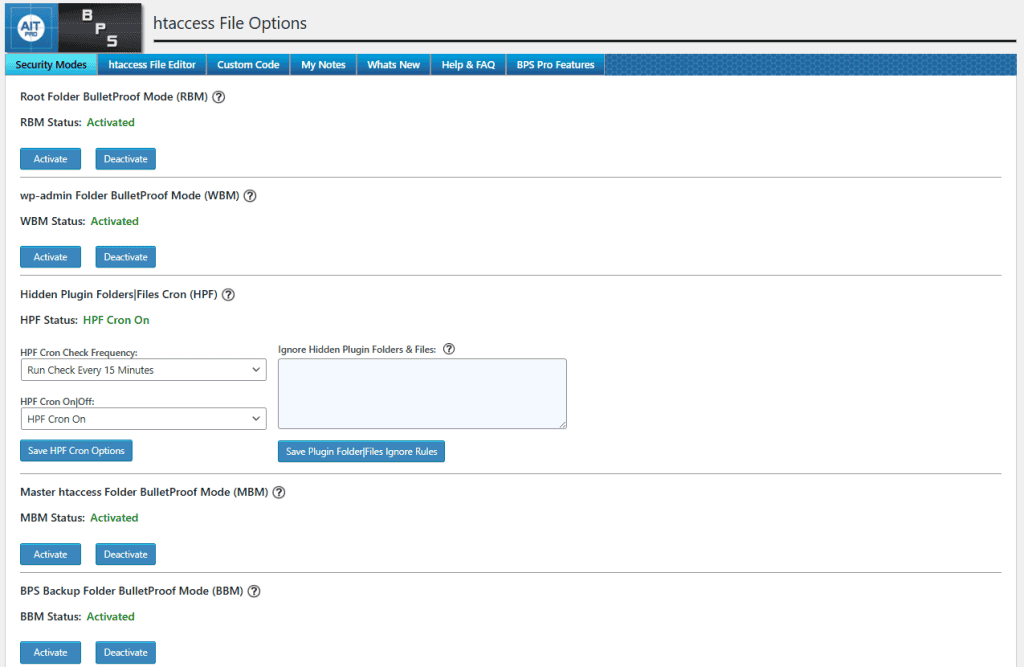Image resolution: width=1024 pixels, height=667 pixels.
Task: Activate BPS Backup Folder BulletProof Mode
Action: [50, 652]
